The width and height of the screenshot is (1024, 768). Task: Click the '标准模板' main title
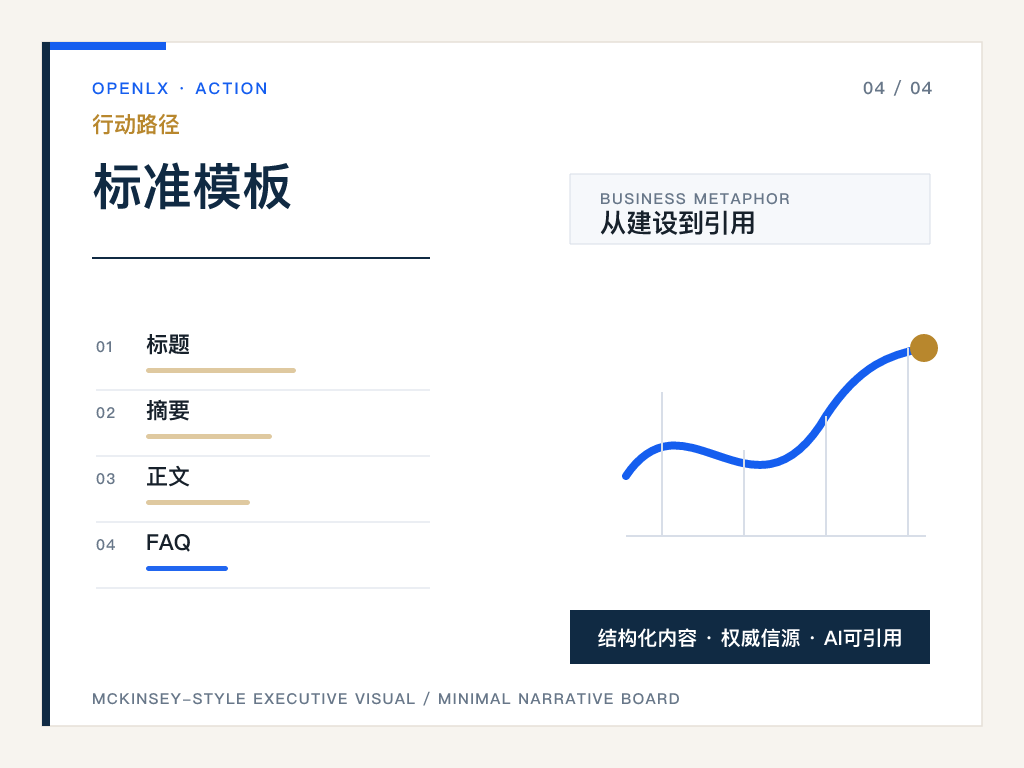[192, 187]
